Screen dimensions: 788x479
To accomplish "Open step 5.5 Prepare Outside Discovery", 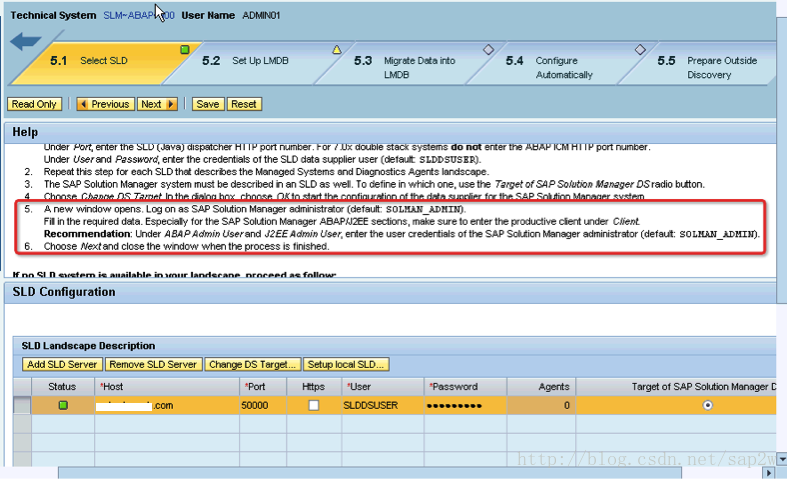I will (707, 67).
